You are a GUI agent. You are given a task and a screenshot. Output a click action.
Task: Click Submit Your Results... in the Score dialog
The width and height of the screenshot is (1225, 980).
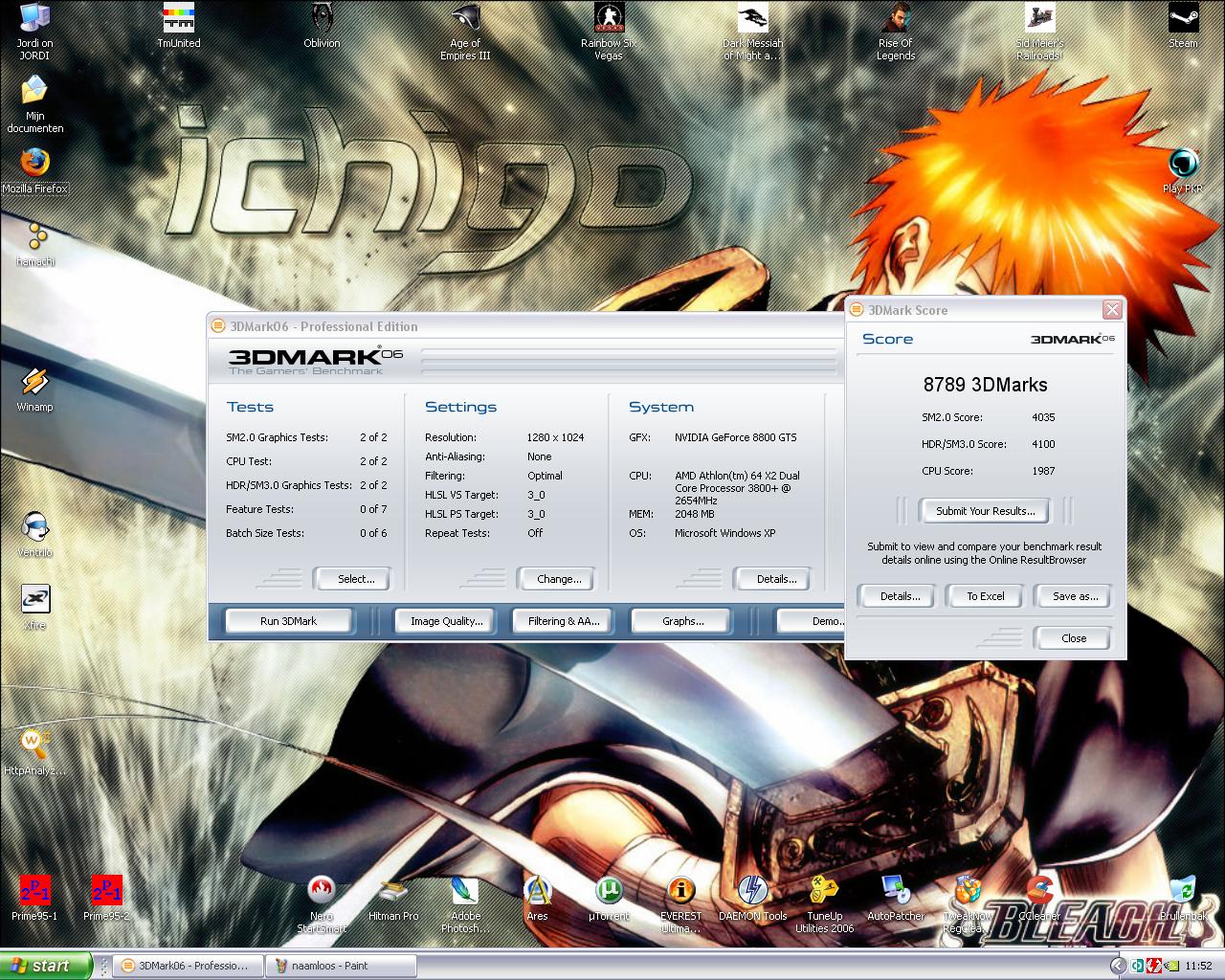pyautogui.click(x=985, y=511)
